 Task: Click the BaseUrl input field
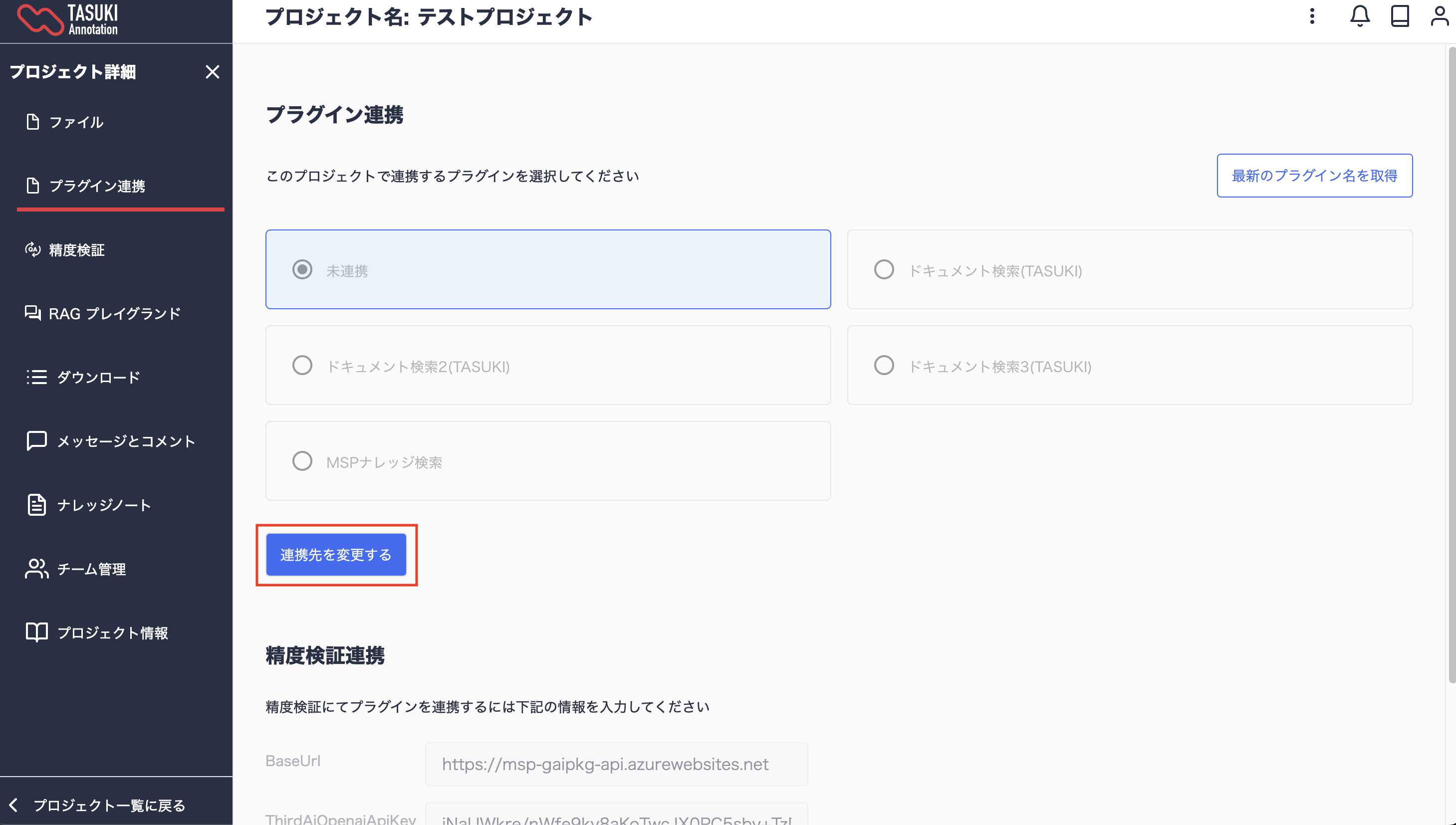tap(616, 764)
